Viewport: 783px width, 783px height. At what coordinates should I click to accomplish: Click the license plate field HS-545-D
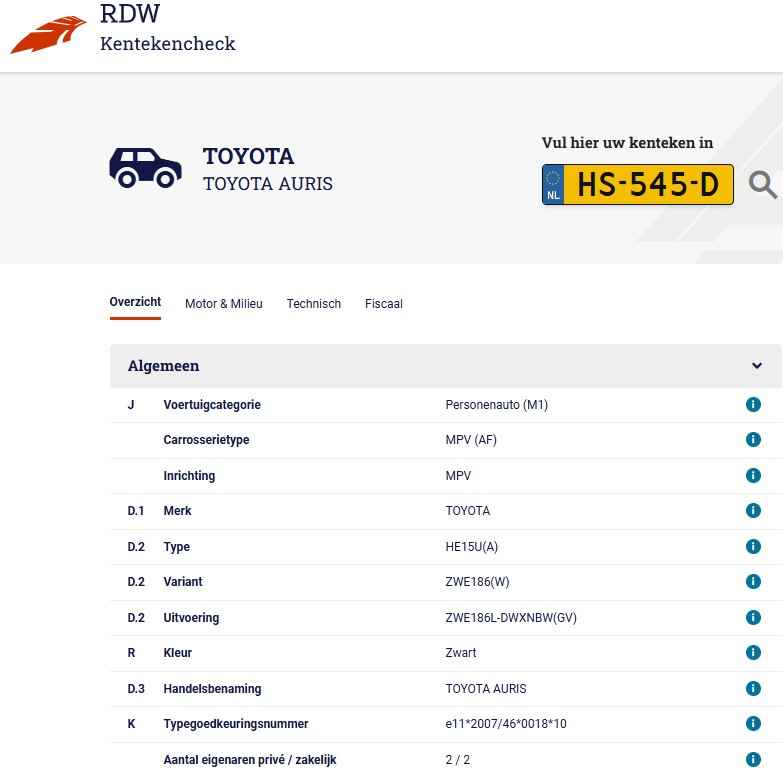(x=638, y=184)
